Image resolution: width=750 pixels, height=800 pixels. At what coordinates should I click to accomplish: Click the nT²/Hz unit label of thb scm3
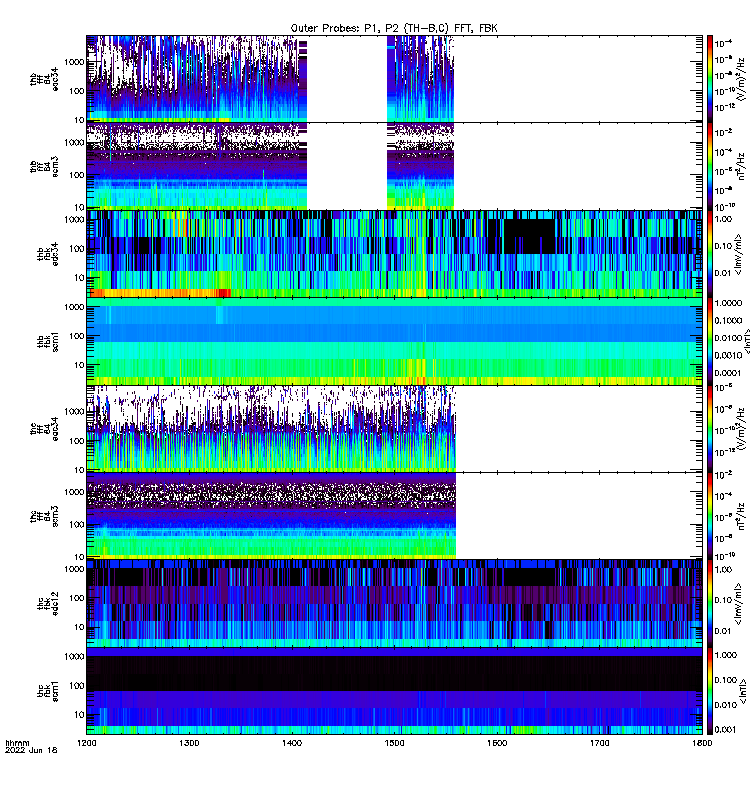741,166
